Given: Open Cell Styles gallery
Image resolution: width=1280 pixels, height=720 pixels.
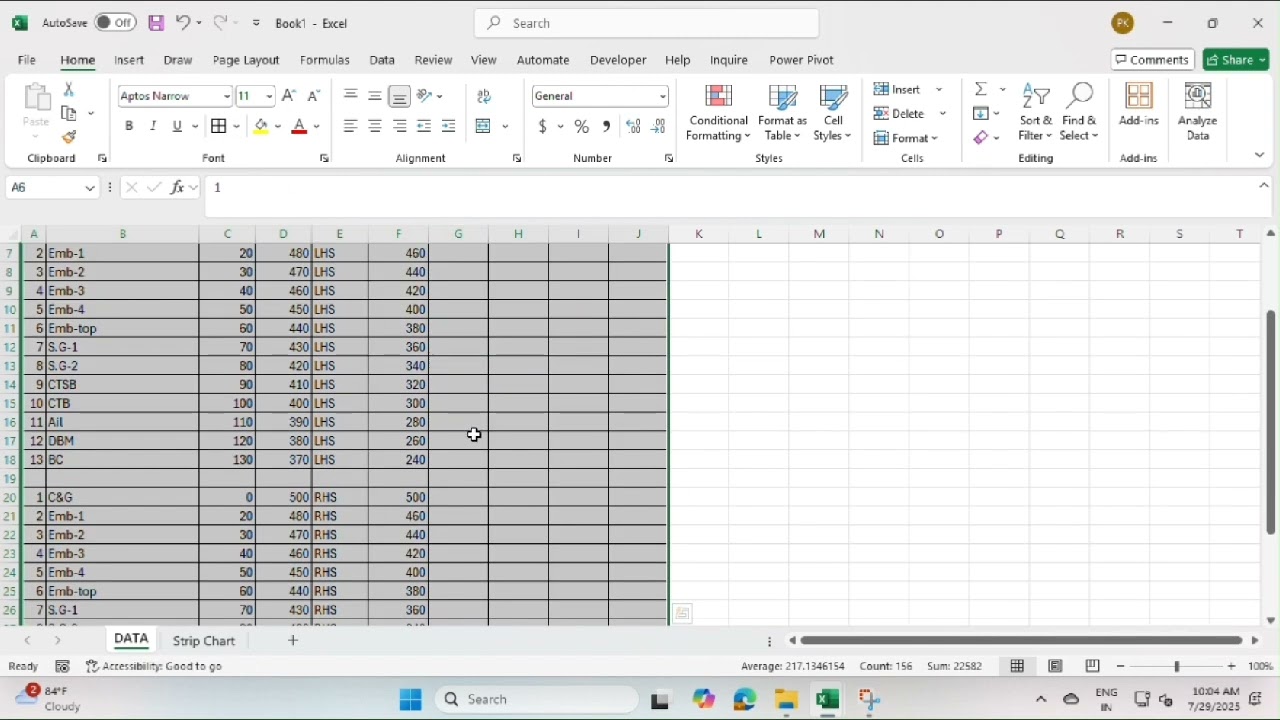Looking at the screenshot, I should (833, 112).
